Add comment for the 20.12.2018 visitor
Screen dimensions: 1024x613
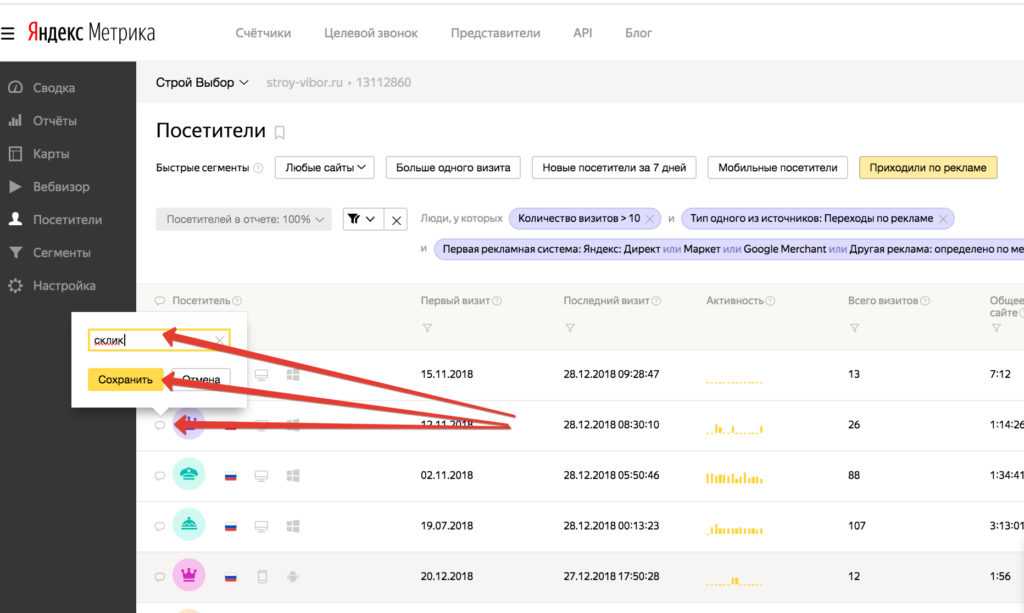pos(159,576)
